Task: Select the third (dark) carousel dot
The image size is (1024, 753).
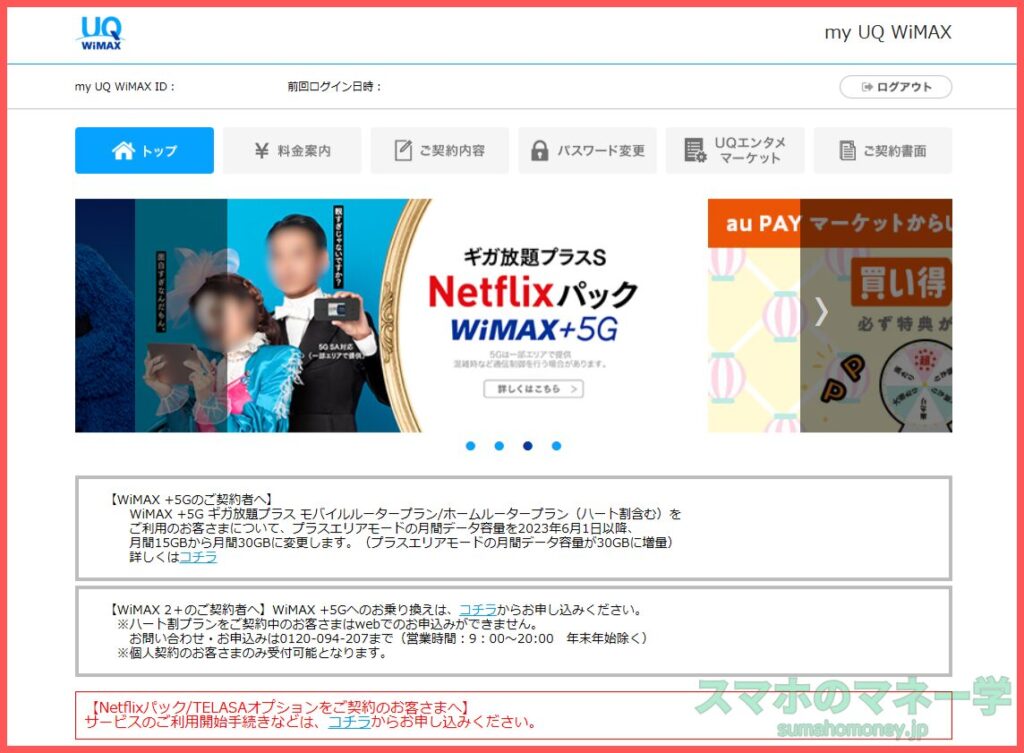Action: 528,446
